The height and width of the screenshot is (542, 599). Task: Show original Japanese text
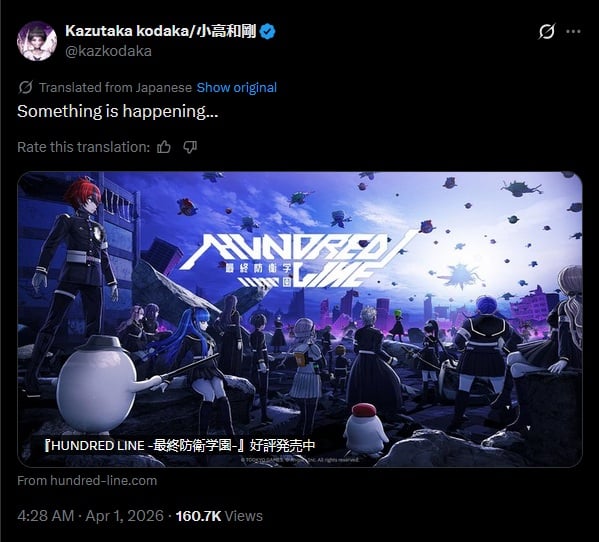tap(236, 87)
